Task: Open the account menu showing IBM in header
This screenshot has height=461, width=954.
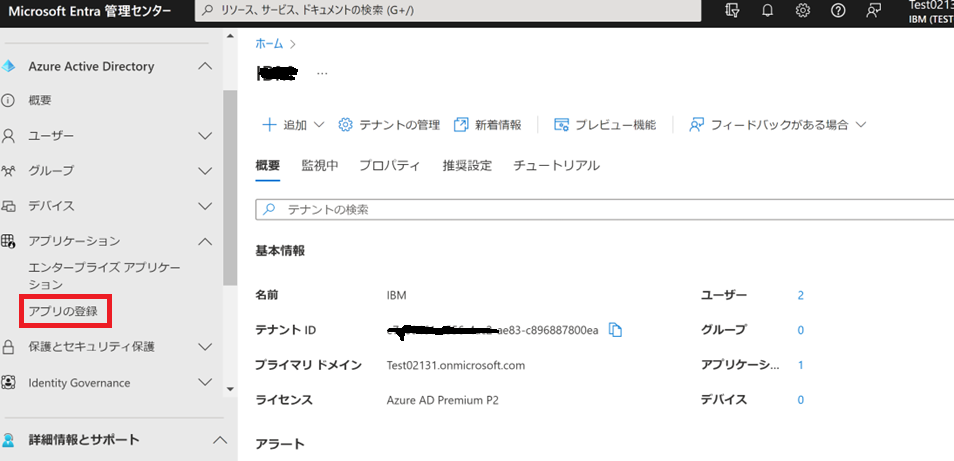Action: click(x=931, y=11)
